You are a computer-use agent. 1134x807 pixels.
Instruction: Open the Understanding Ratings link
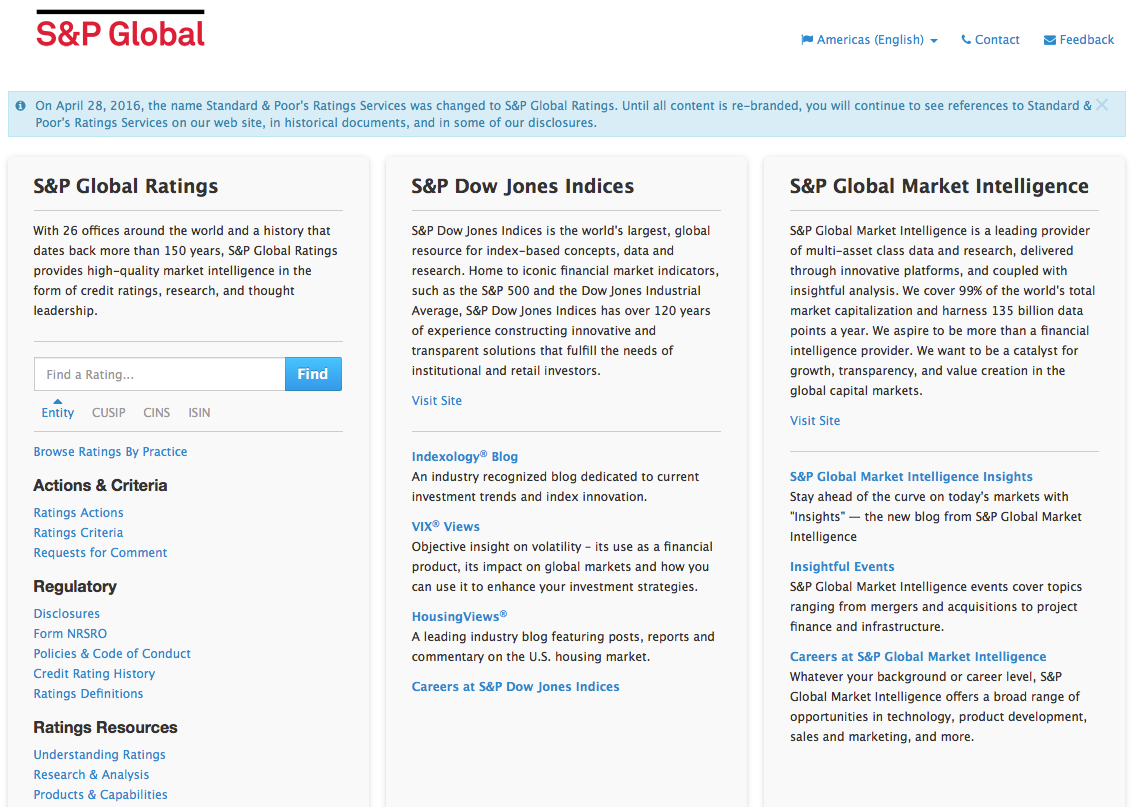[99, 754]
